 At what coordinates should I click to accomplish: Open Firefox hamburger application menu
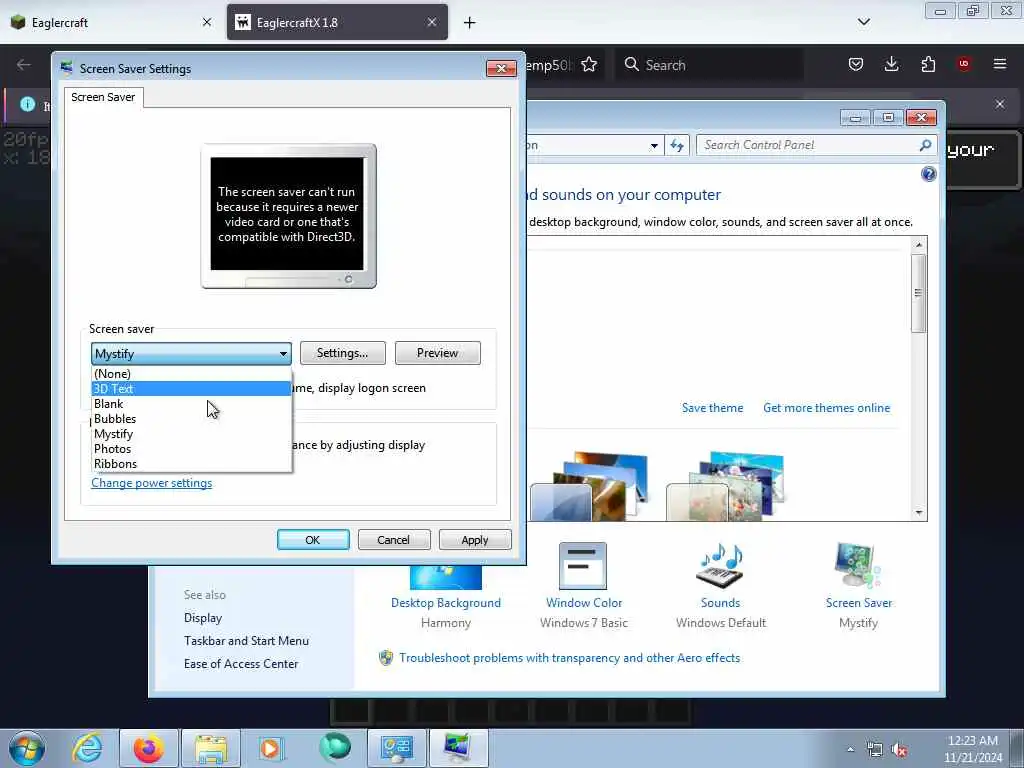pyautogui.click(x=1000, y=64)
